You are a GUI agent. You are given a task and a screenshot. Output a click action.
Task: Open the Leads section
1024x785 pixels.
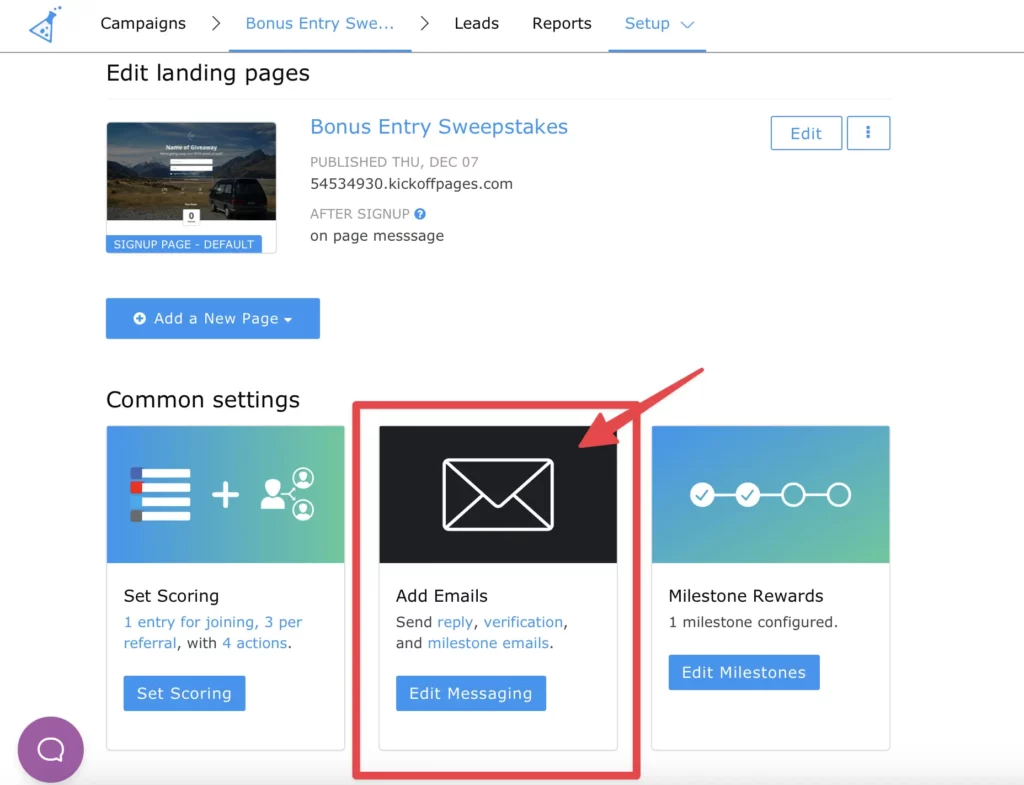477,24
